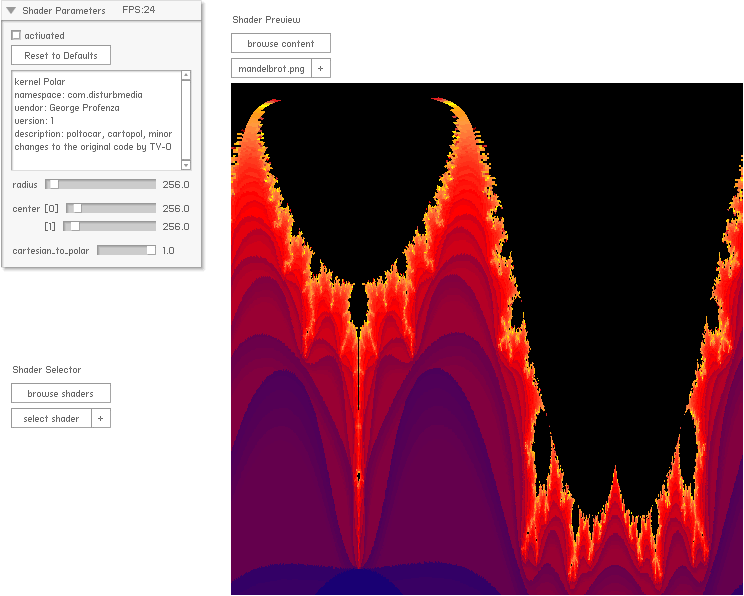Open the select shader dropdown
Screen dimensions: 744x596
[51, 419]
